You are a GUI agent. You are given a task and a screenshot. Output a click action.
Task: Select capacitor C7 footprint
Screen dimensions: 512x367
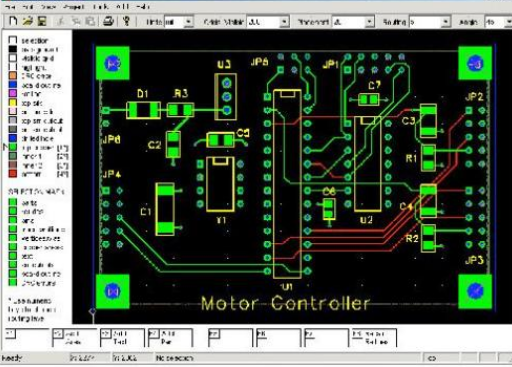point(368,99)
